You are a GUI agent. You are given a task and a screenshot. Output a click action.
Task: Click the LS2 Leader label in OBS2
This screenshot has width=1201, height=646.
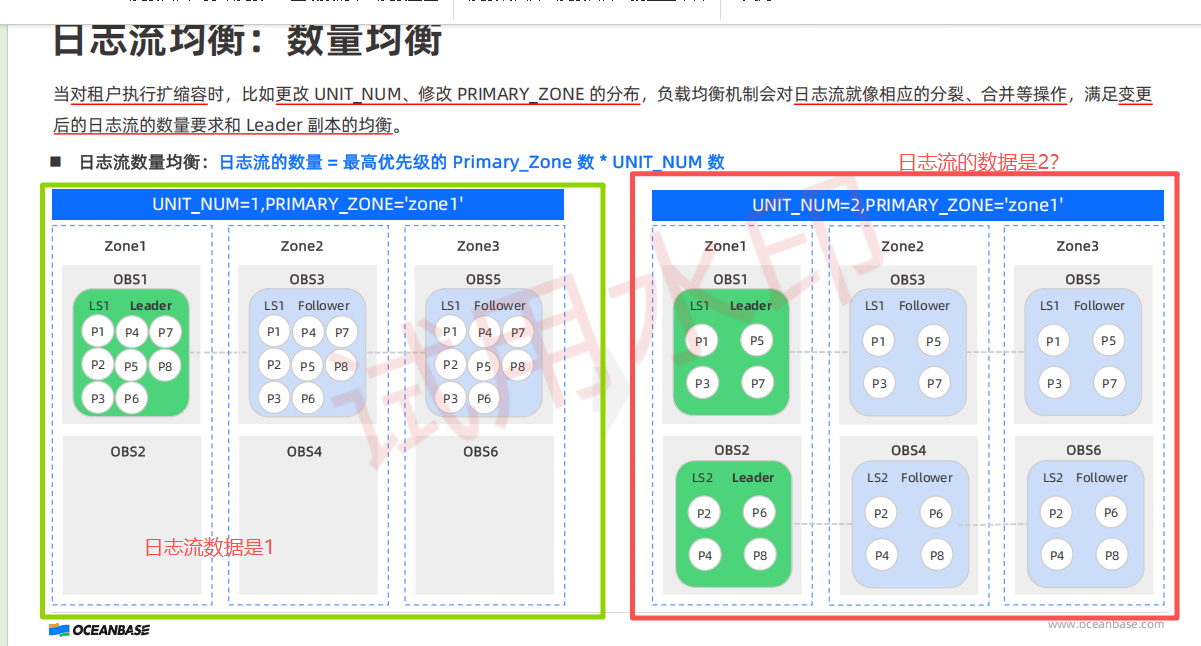tap(732, 478)
